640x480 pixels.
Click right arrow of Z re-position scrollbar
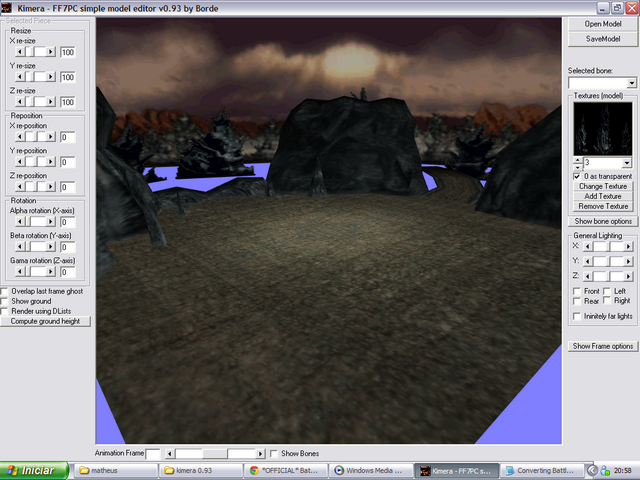click(x=51, y=187)
